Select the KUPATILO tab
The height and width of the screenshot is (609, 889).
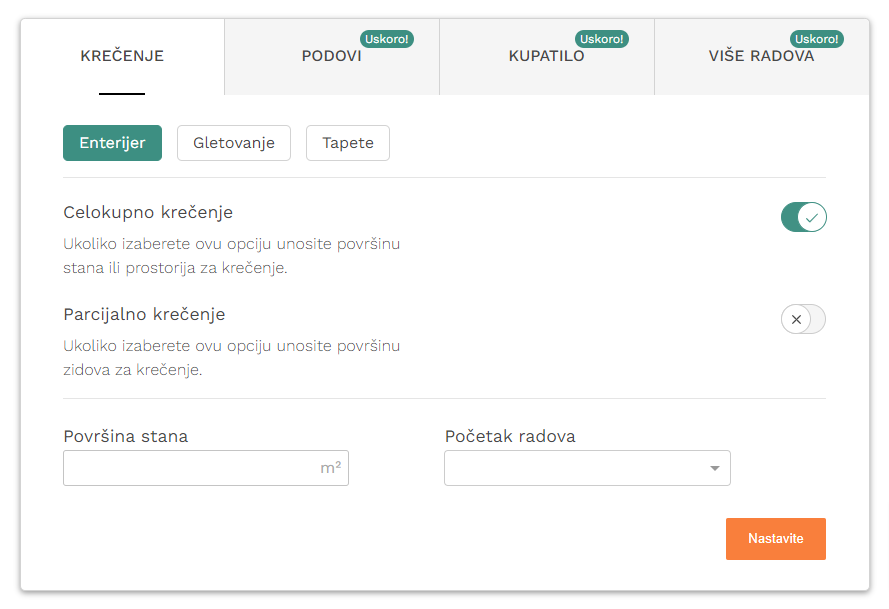pyautogui.click(x=547, y=57)
